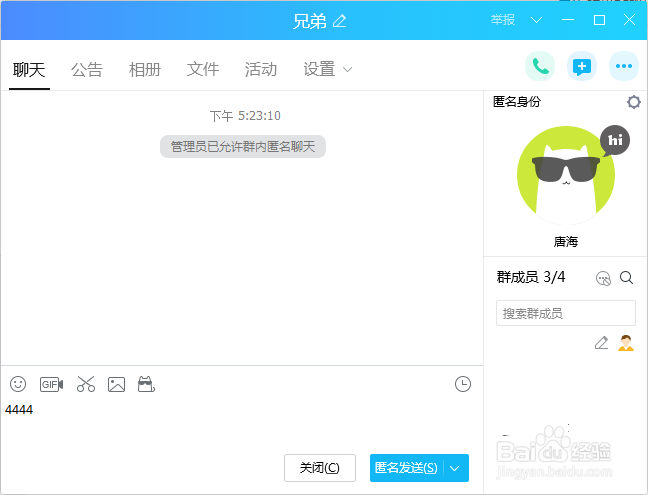Expand the send options arrow
The width and height of the screenshot is (648, 495).
[455, 468]
